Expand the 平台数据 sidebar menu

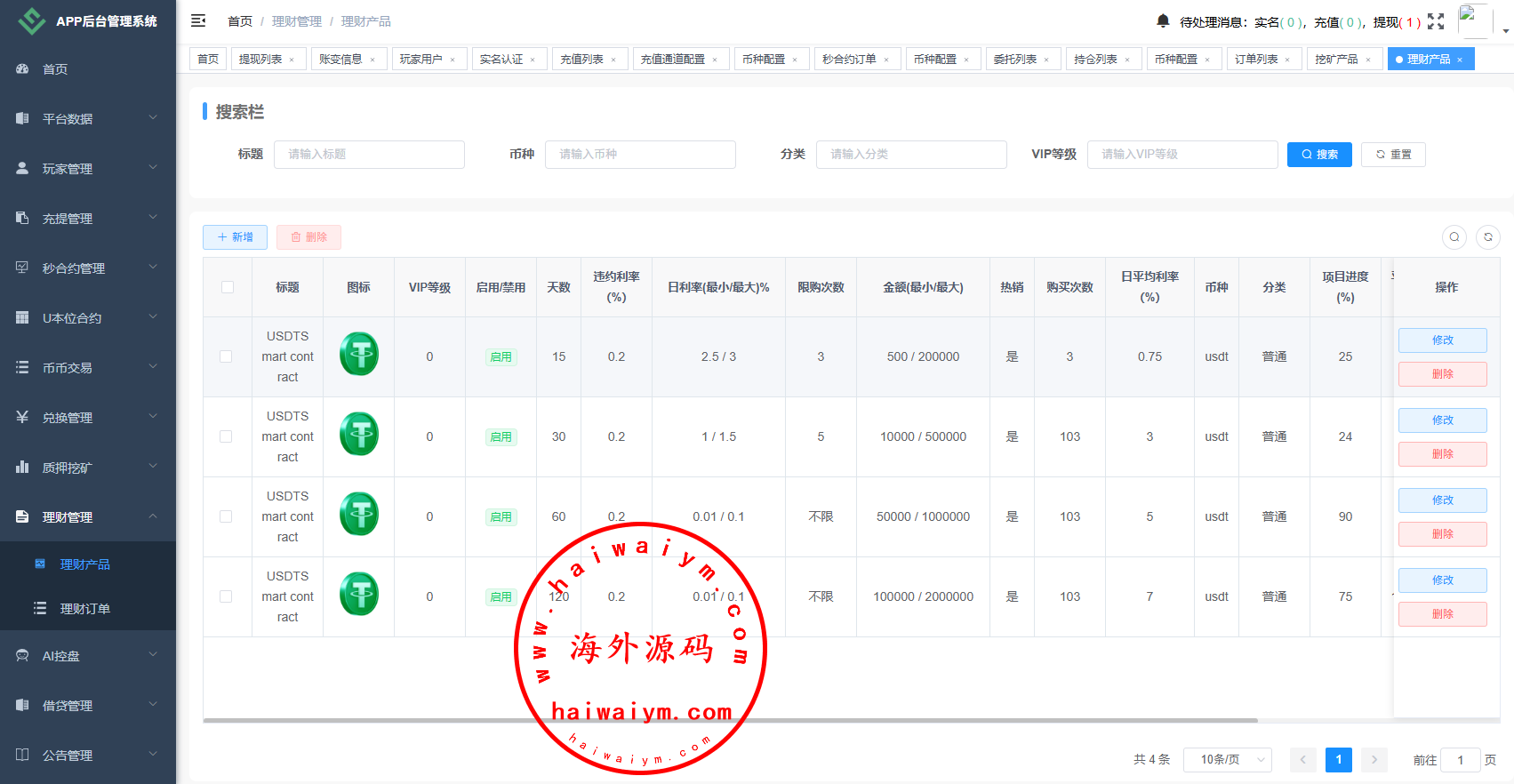click(88, 118)
